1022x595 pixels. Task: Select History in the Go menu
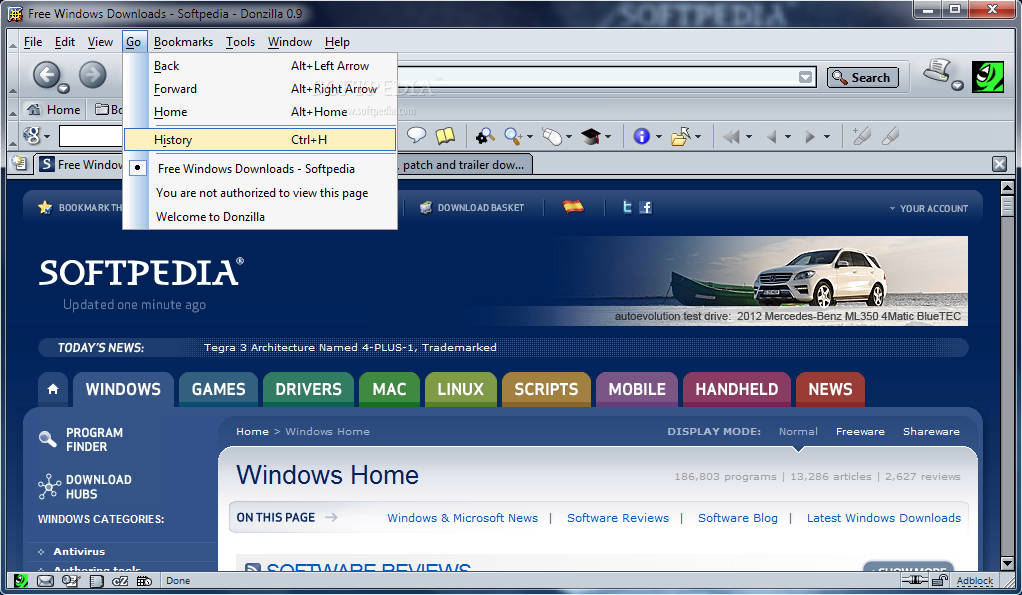coord(259,139)
